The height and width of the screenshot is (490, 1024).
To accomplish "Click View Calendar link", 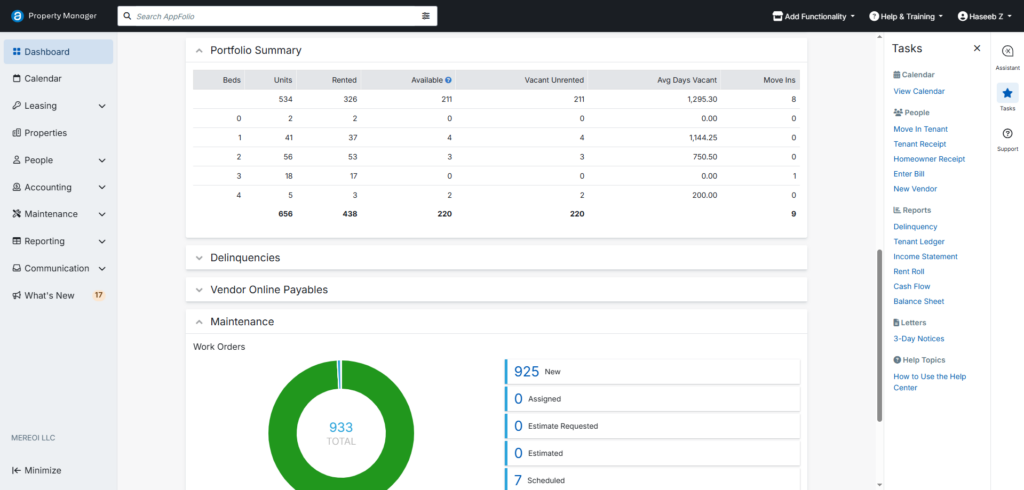I will coord(919,91).
